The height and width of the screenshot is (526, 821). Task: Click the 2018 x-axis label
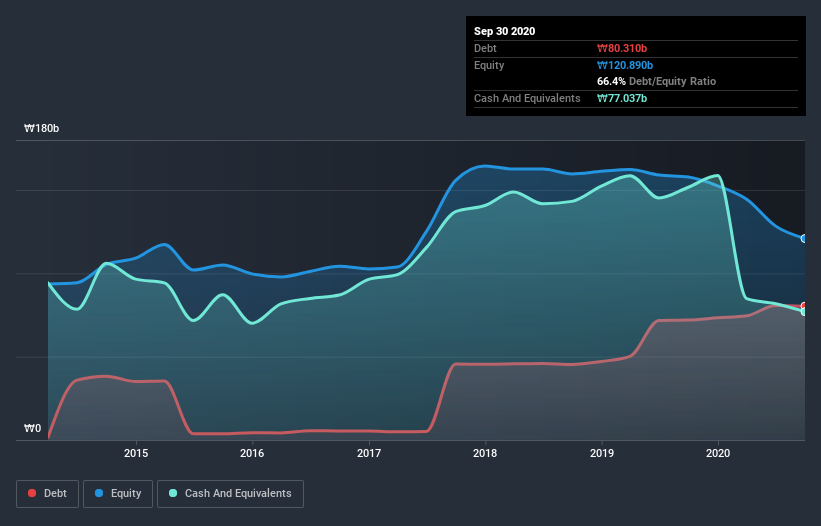tap(485, 453)
